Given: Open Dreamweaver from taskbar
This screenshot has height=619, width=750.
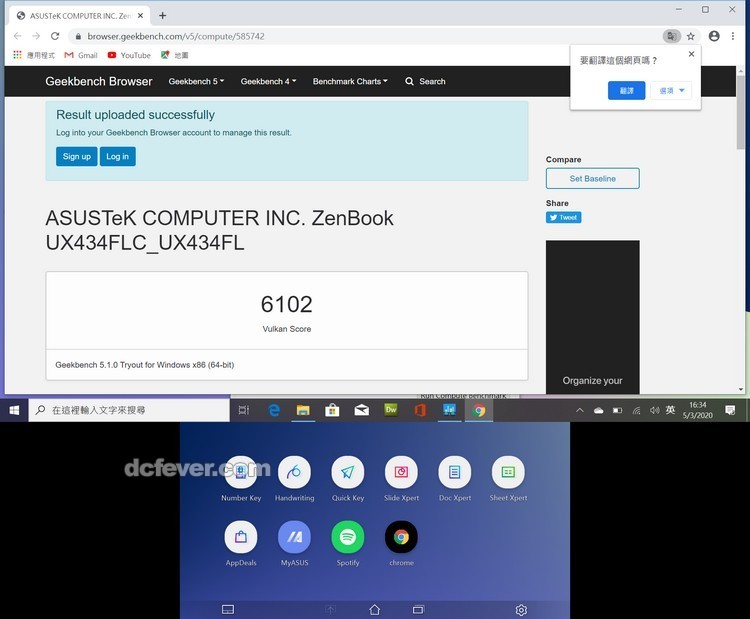Looking at the screenshot, I should coord(391,410).
